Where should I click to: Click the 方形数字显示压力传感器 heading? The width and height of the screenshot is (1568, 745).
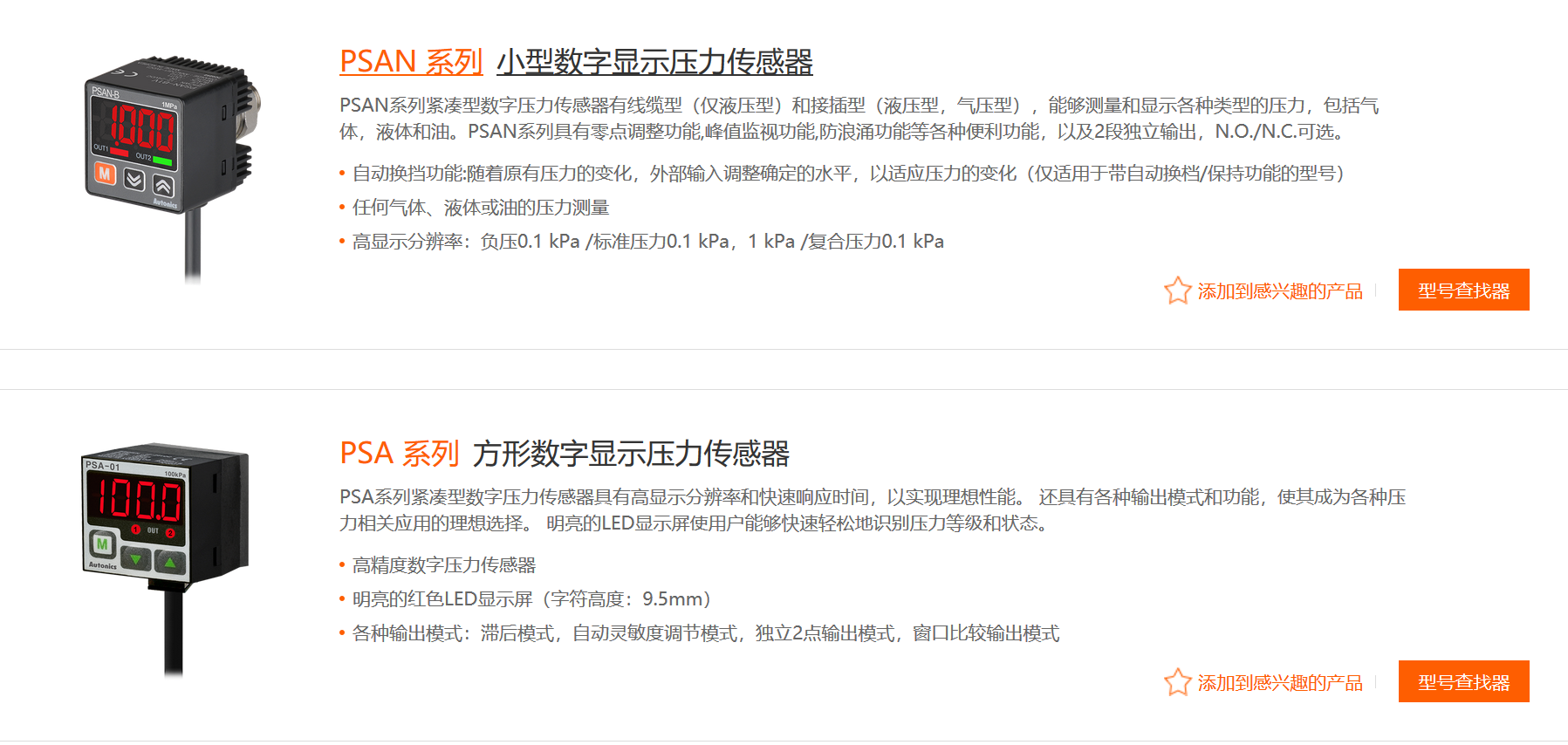tap(631, 454)
